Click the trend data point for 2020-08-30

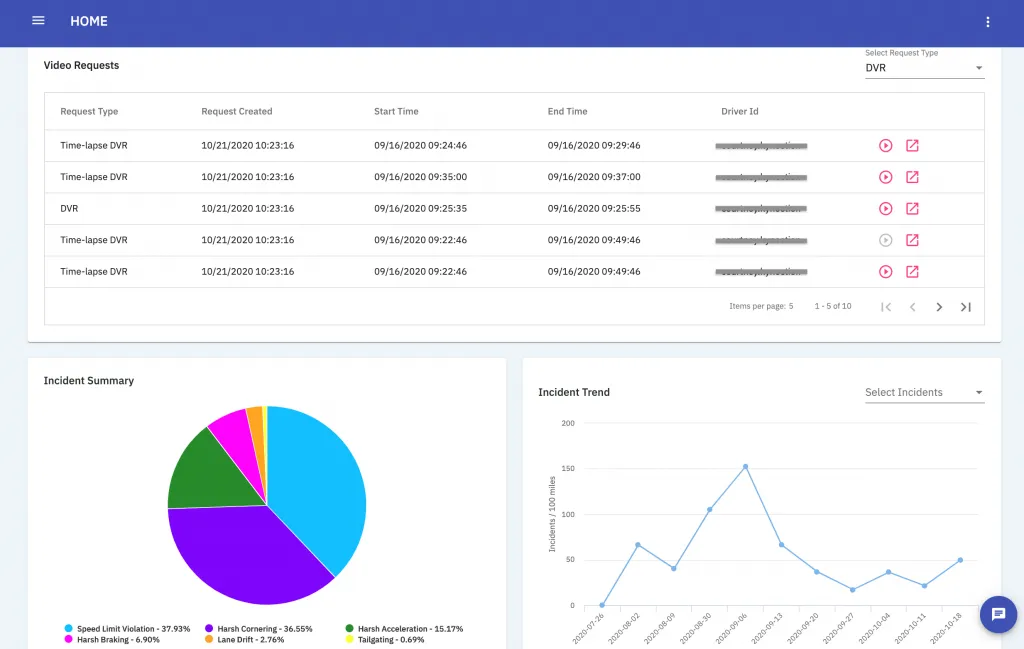[709, 509]
